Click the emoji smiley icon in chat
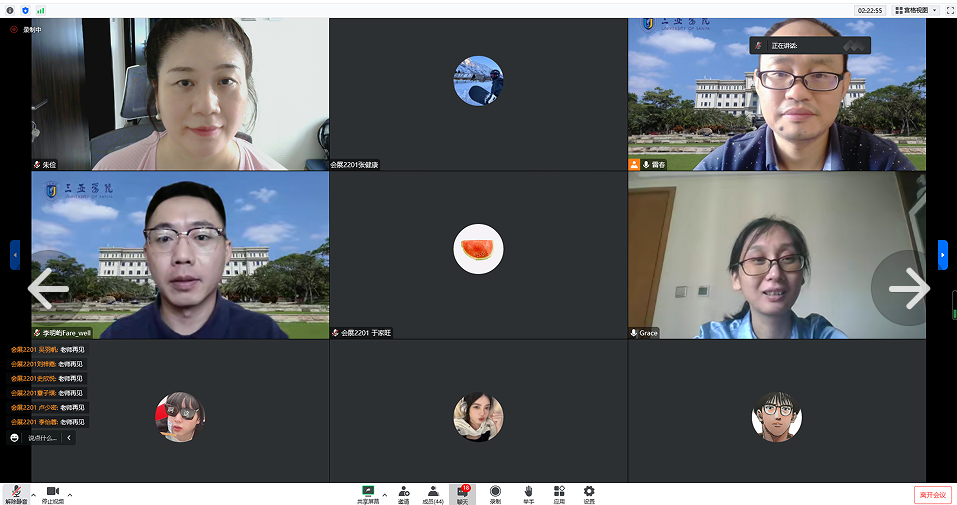Image resolution: width=957 pixels, height=505 pixels. 15,438
